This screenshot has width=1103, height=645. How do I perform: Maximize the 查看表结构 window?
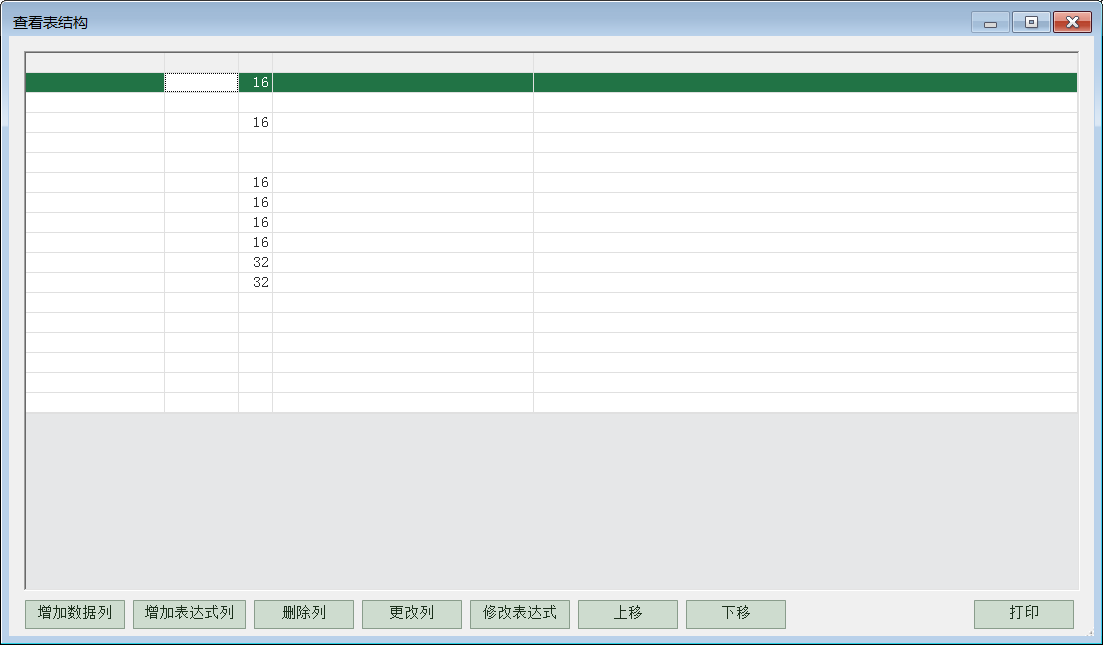[1030, 23]
